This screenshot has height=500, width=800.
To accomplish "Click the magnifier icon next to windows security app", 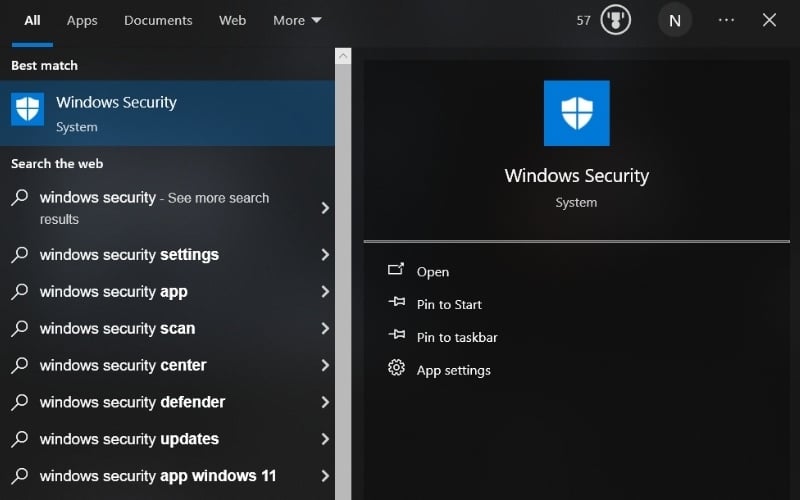I will pos(19,291).
